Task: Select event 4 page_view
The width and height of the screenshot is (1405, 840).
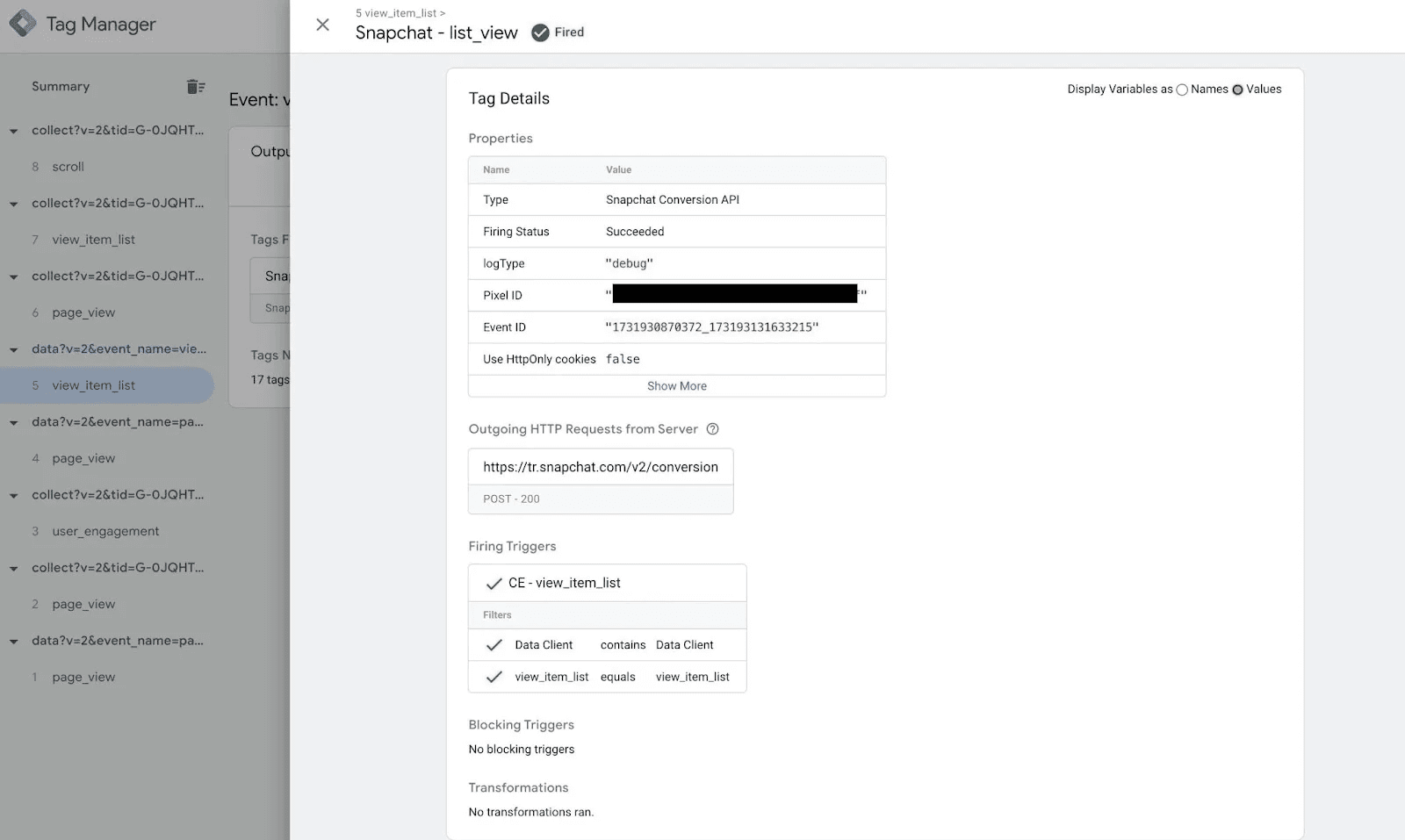Action: click(x=107, y=458)
